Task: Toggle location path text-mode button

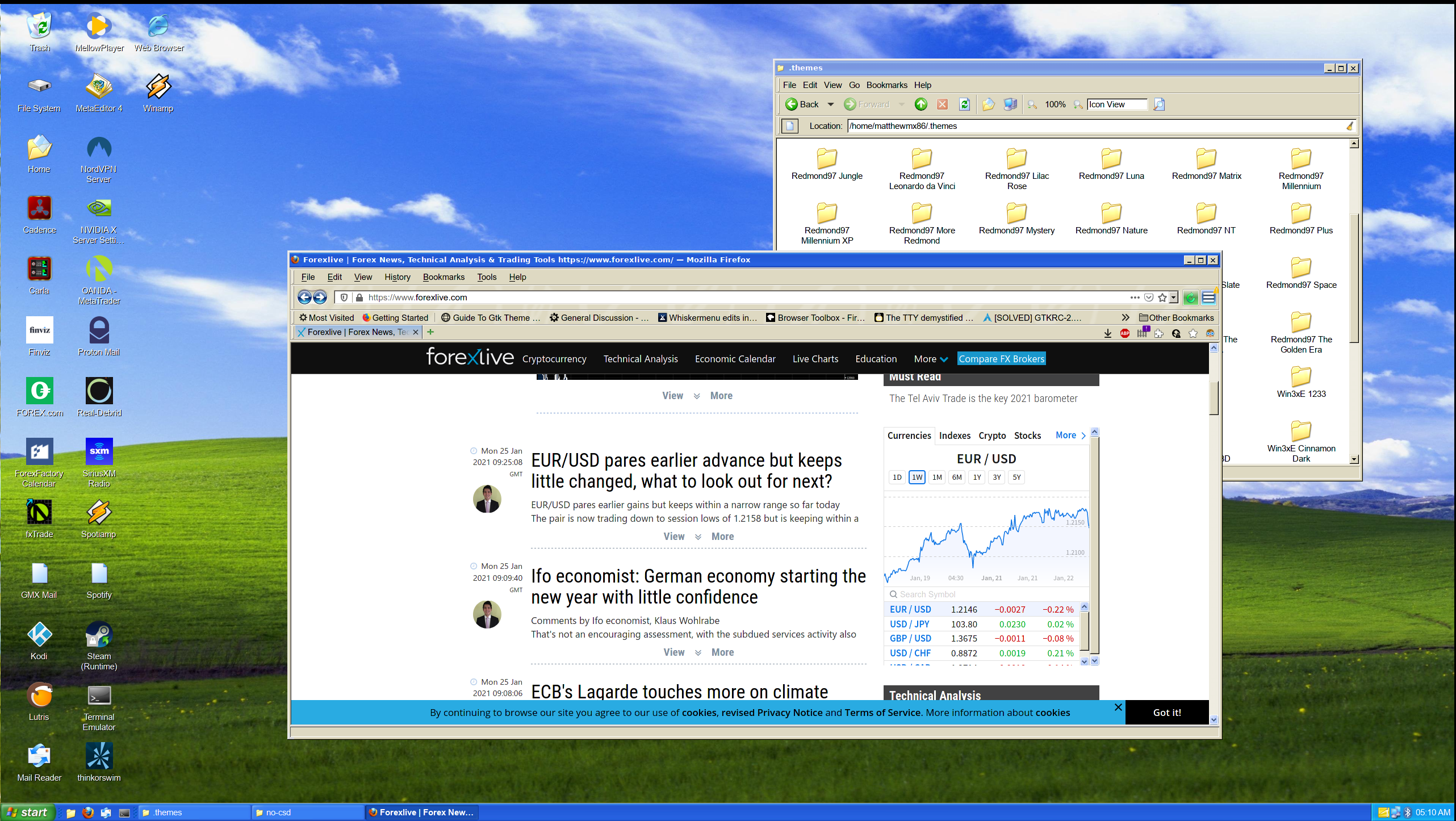Action: coord(789,126)
